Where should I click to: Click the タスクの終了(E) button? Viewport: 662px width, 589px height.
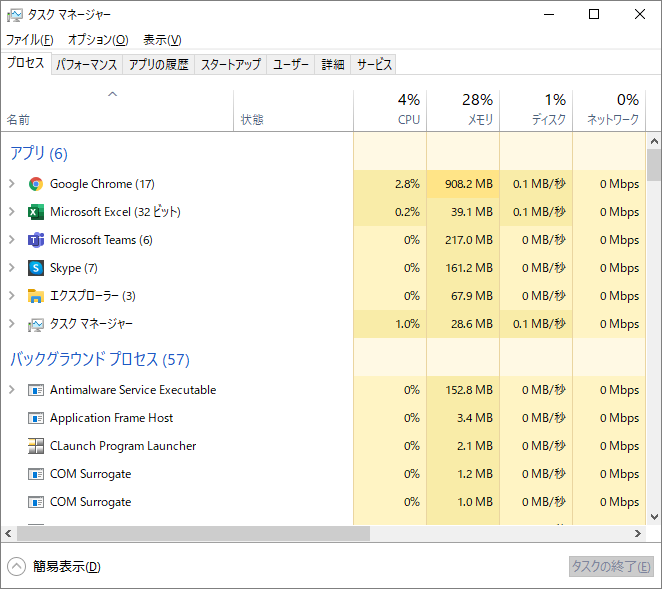611,566
